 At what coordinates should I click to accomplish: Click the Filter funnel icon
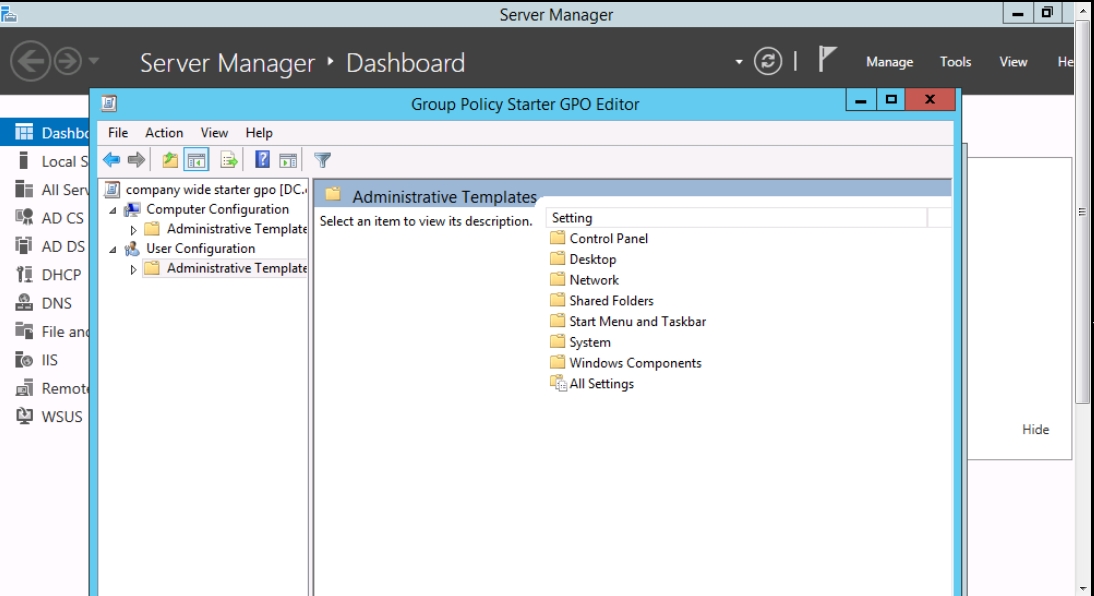[x=322, y=160]
